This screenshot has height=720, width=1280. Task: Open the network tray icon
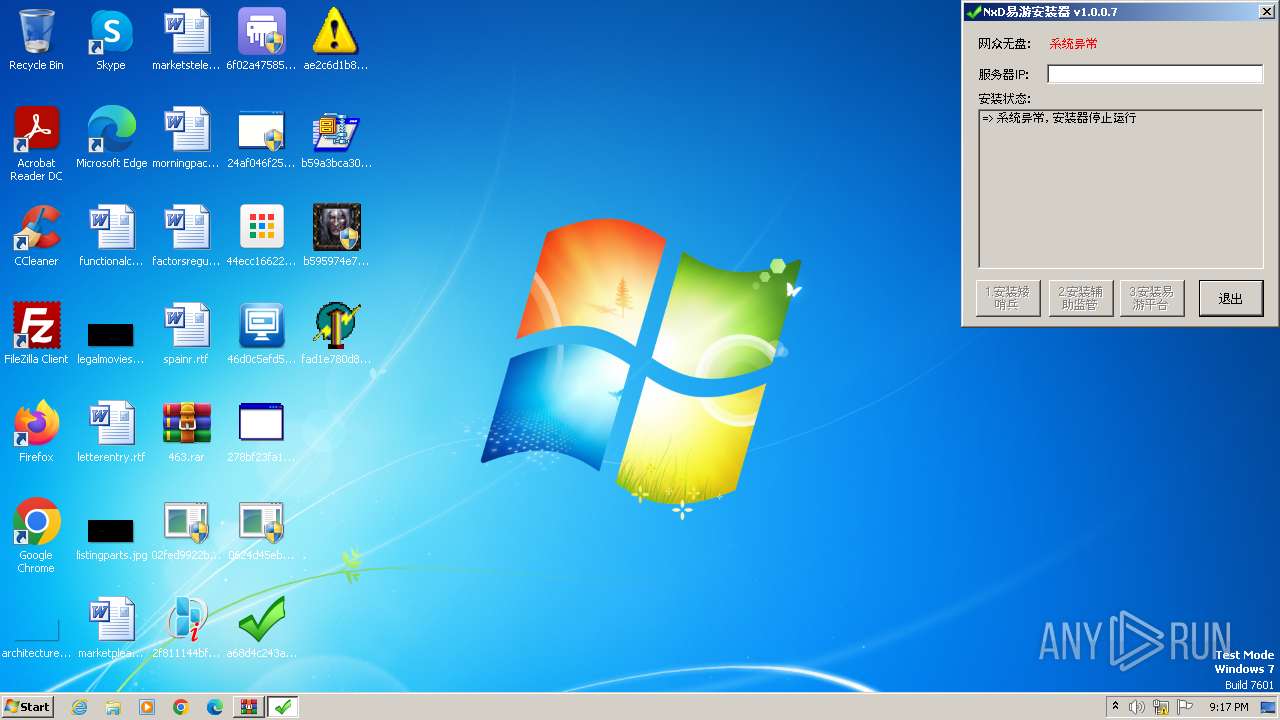[x=1161, y=707]
